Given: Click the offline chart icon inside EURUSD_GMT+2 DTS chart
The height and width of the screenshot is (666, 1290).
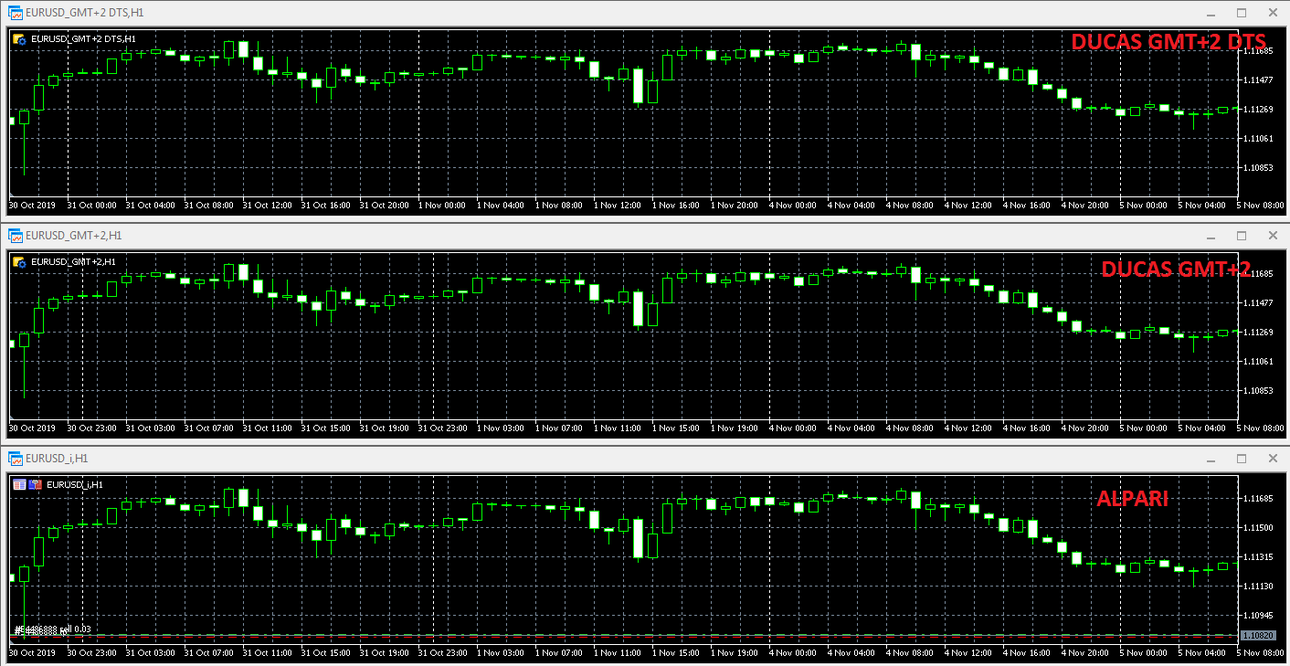Looking at the screenshot, I should click(19, 39).
